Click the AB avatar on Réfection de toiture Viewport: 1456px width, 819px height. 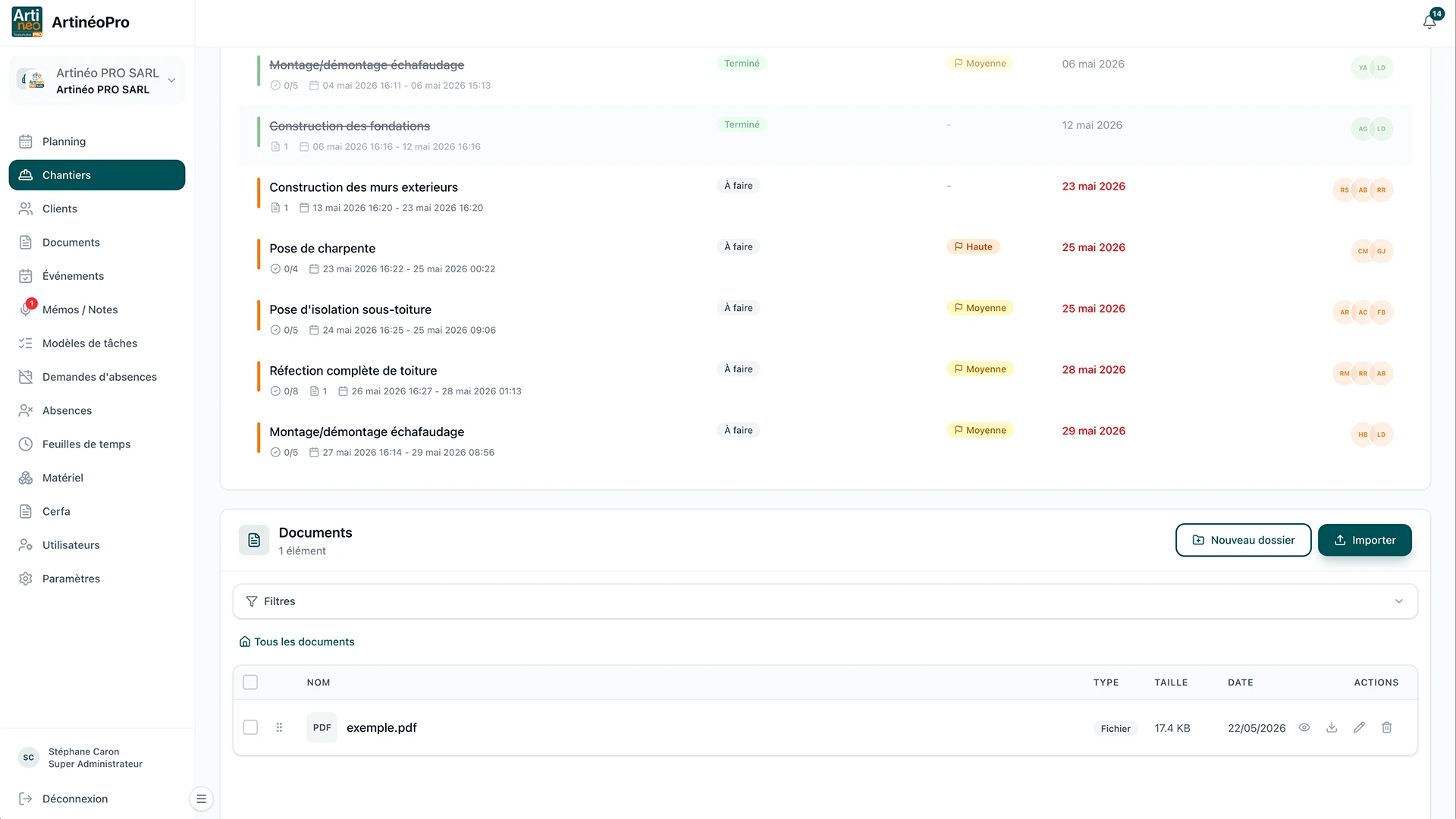click(x=1382, y=373)
